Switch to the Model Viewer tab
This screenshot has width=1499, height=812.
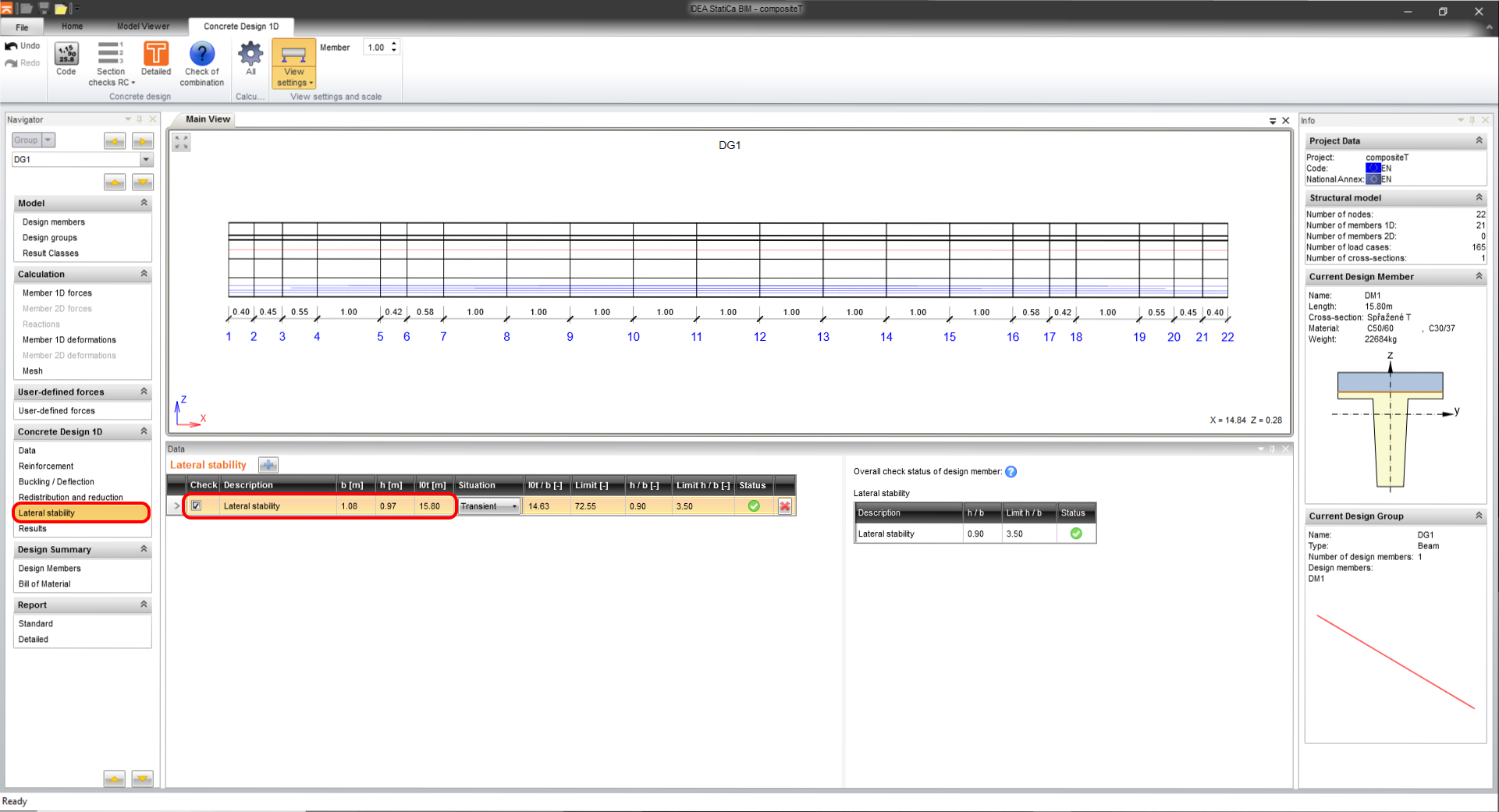tap(143, 26)
